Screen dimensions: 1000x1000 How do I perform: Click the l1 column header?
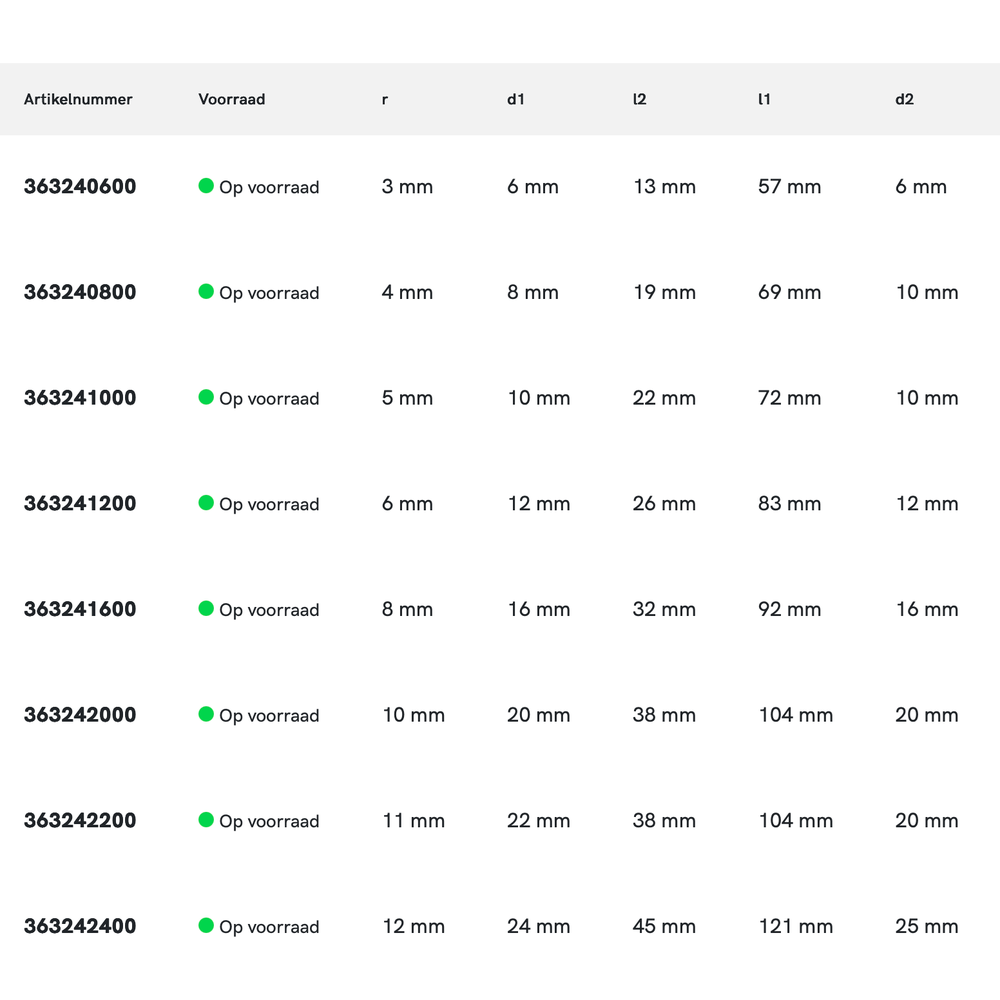pos(764,100)
